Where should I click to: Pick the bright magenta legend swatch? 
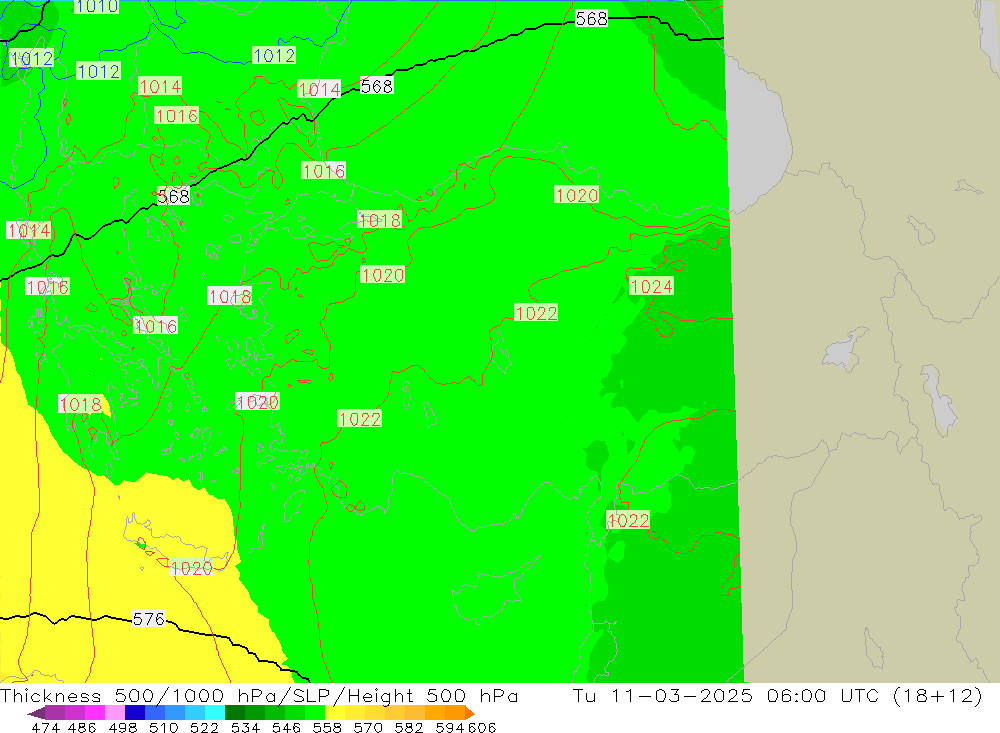point(94,713)
